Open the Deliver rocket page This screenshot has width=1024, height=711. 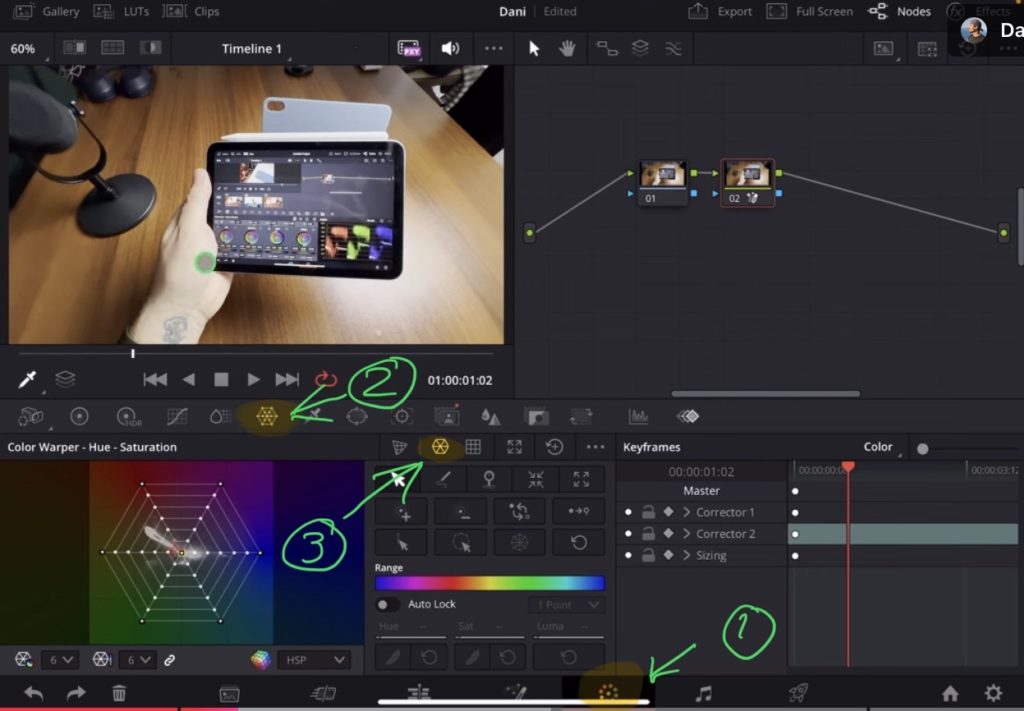click(x=797, y=693)
